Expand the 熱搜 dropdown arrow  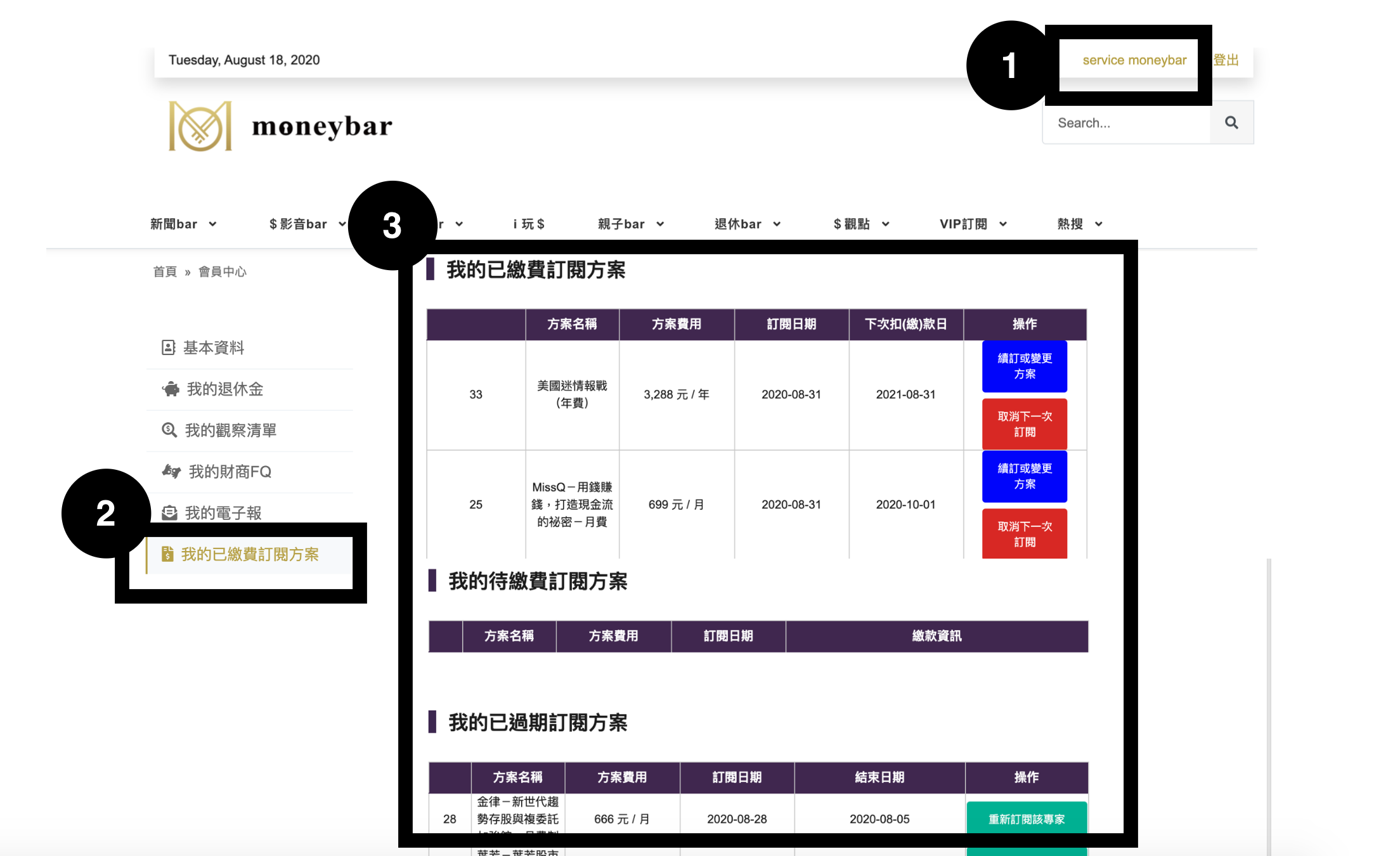pos(1099,224)
